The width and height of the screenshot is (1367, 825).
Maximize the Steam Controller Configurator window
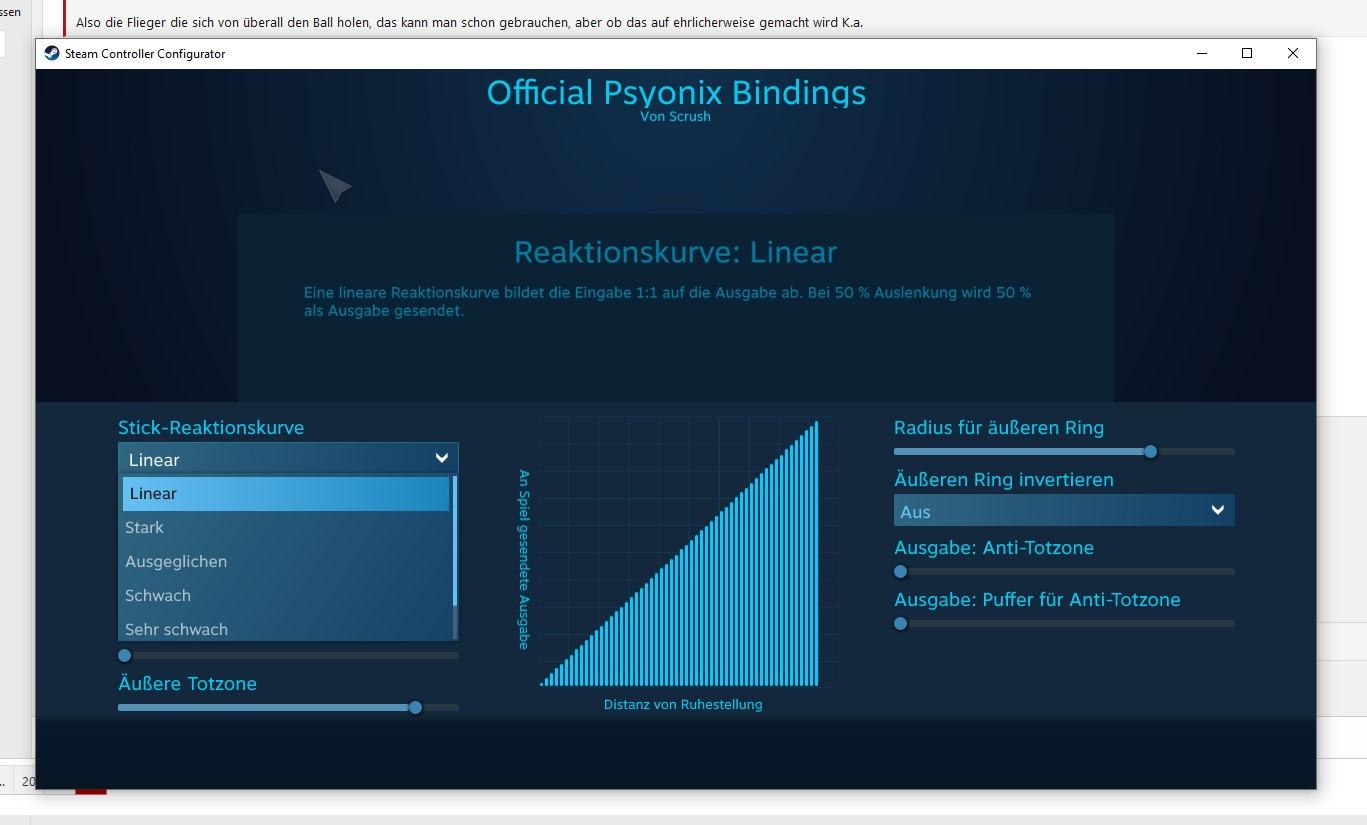coord(1247,53)
